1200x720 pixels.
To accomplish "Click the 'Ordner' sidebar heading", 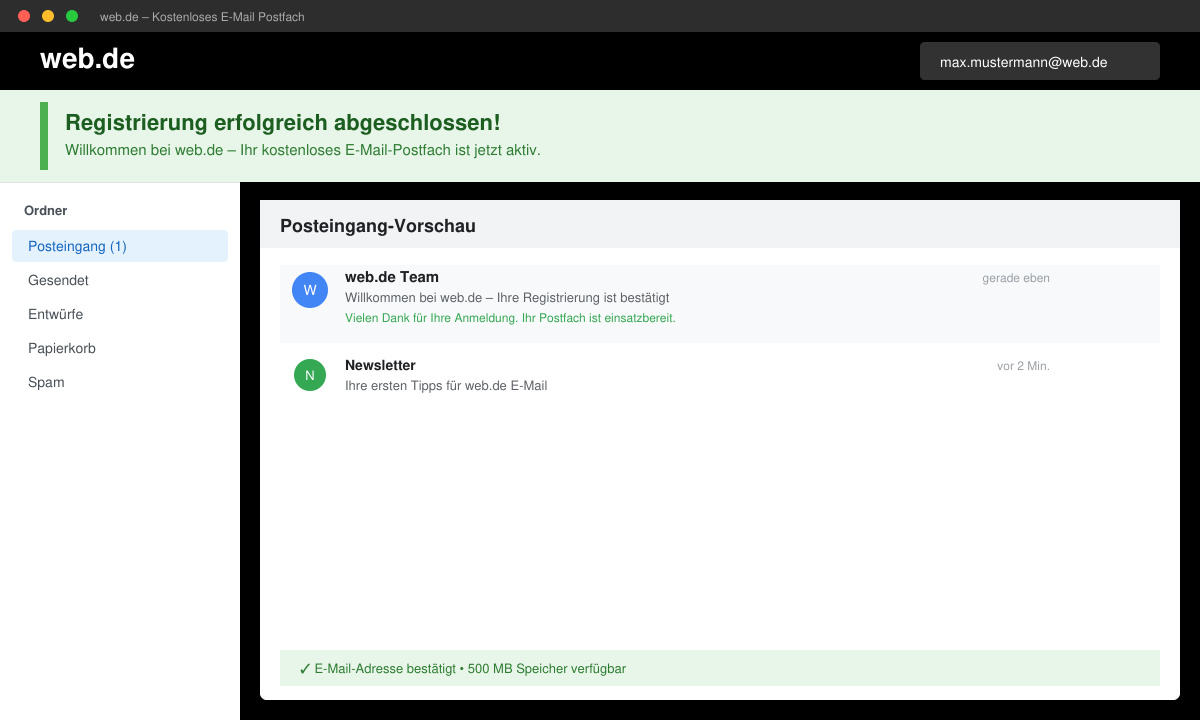I will pyautogui.click(x=46, y=210).
